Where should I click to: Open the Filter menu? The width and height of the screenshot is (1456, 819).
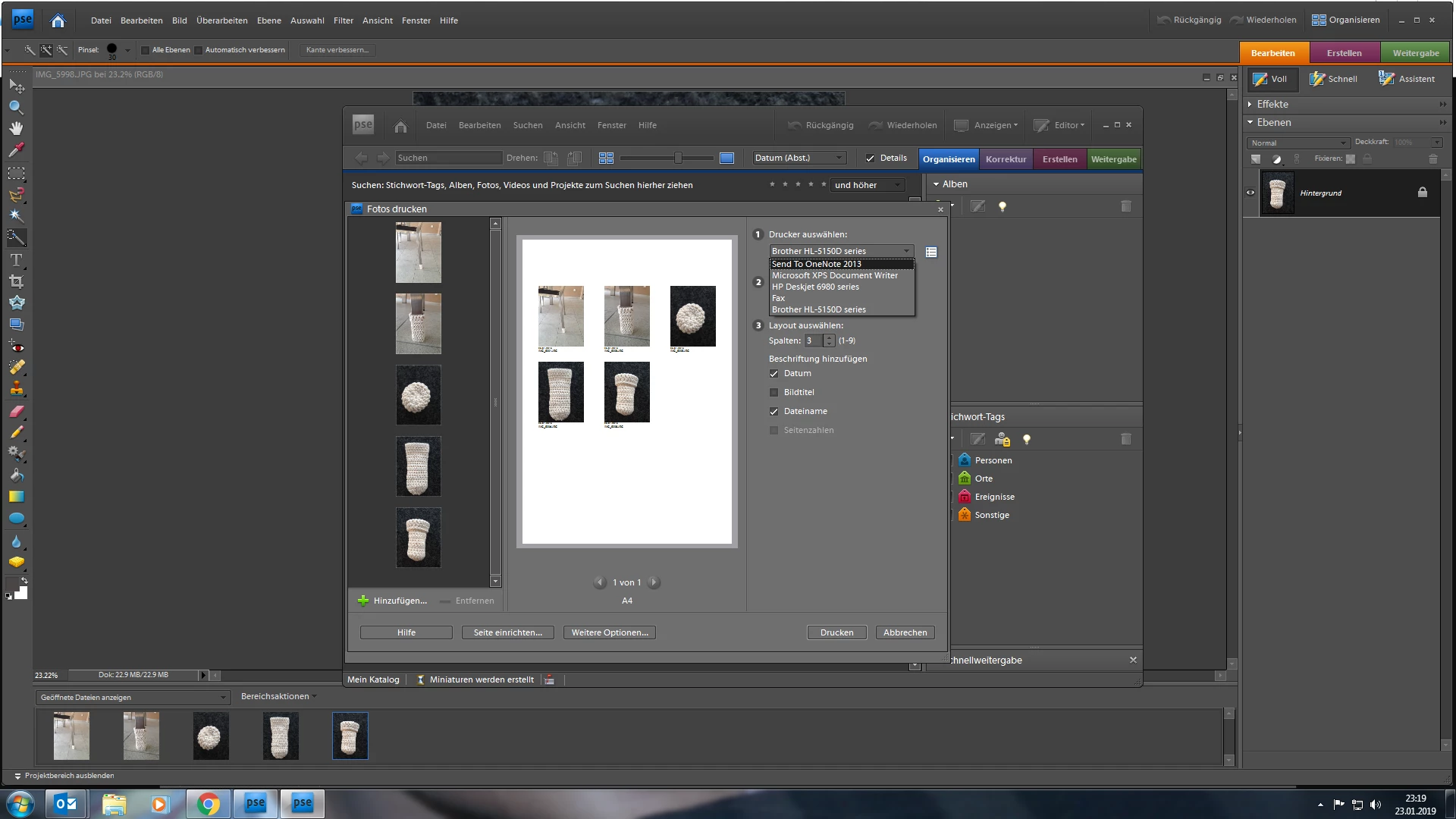pos(343,20)
